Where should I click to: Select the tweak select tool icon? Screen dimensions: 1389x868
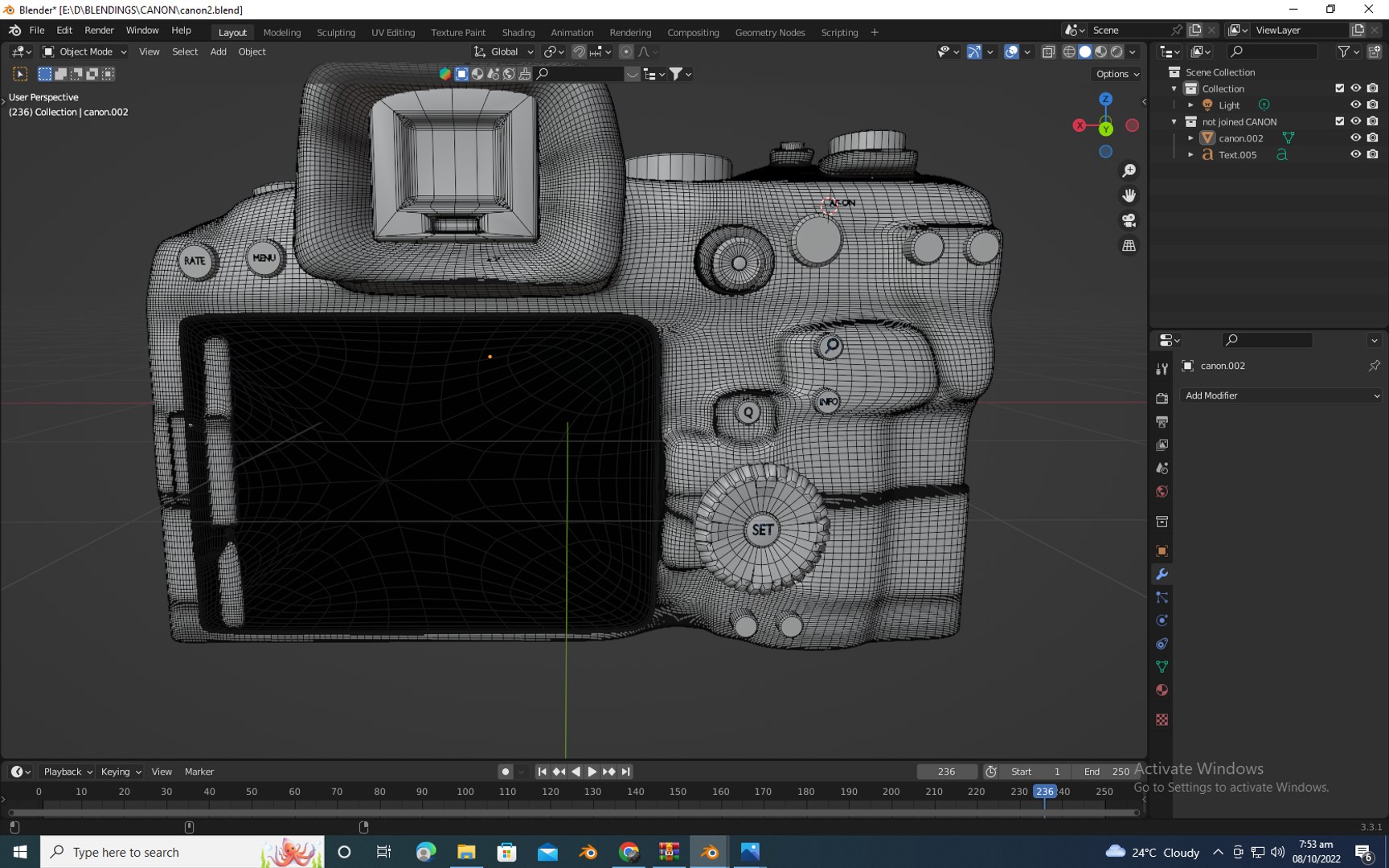pyautogui.click(x=21, y=74)
